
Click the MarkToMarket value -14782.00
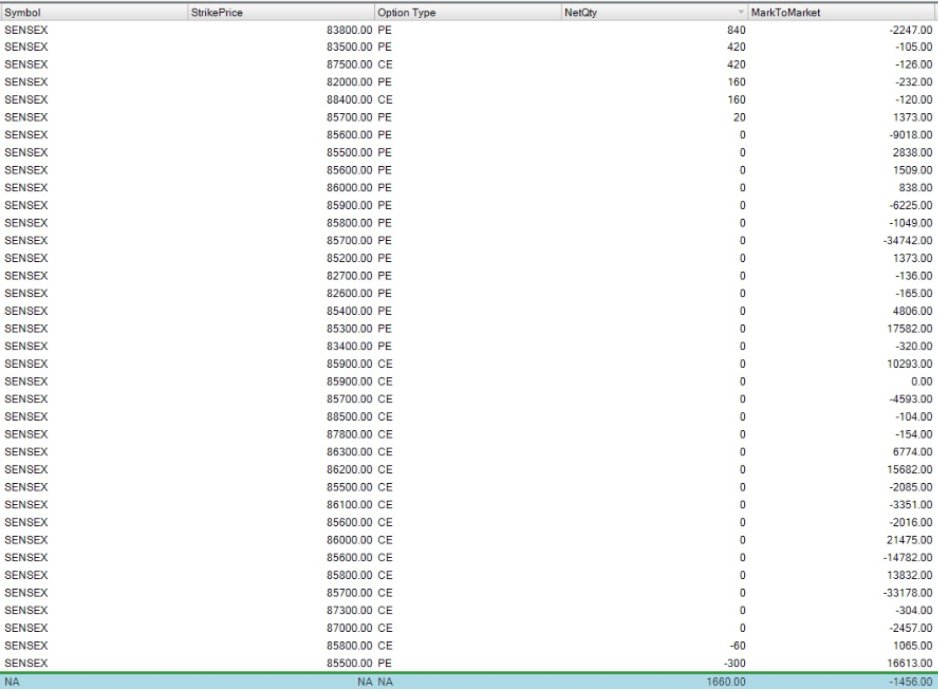pos(907,558)
